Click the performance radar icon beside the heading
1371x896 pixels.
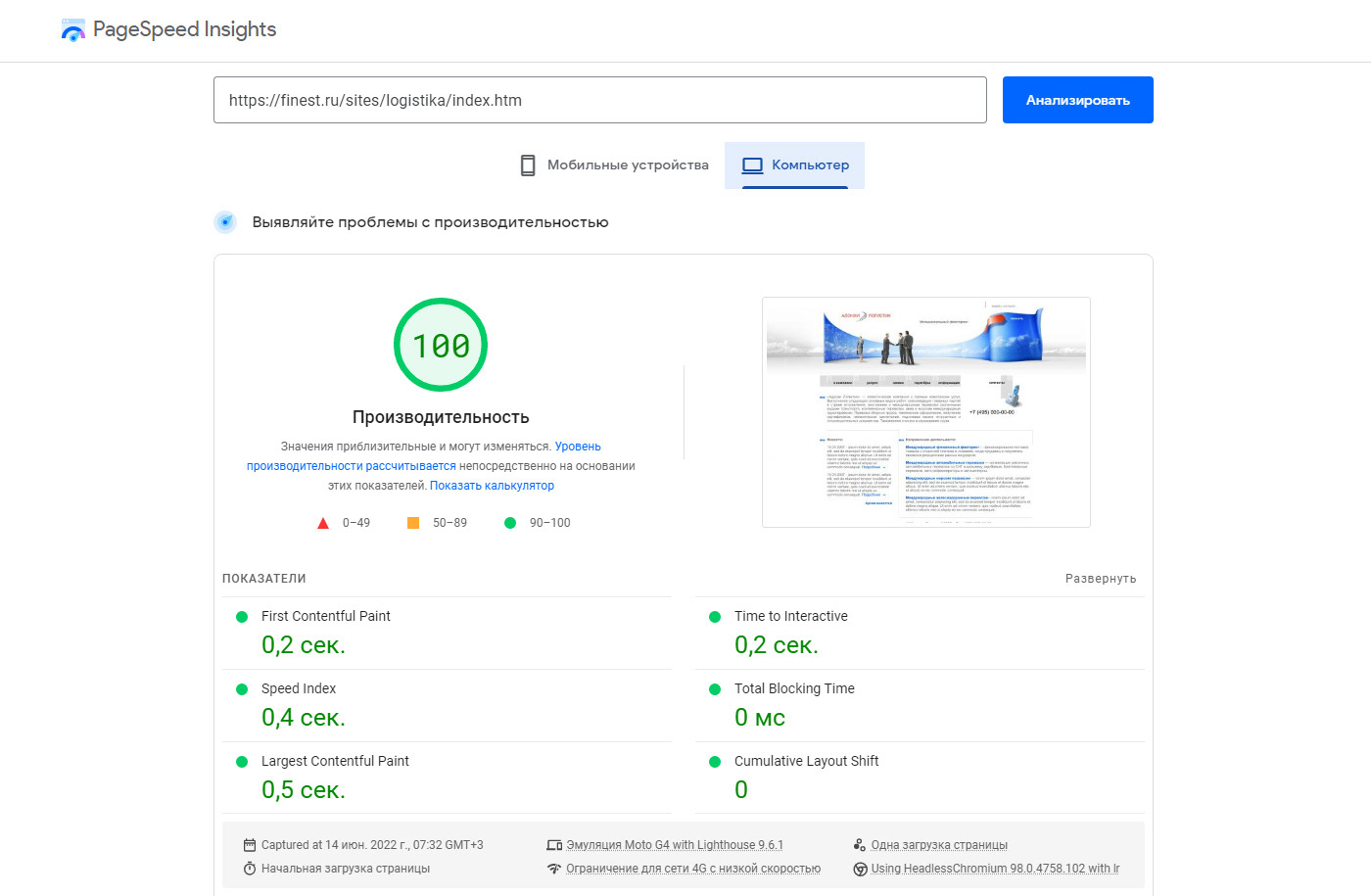click(x=225, y=222)
